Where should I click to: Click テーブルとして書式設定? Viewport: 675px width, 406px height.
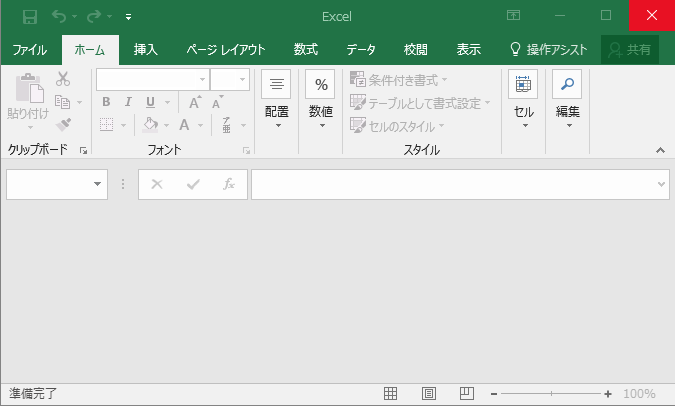pos(420,103)
